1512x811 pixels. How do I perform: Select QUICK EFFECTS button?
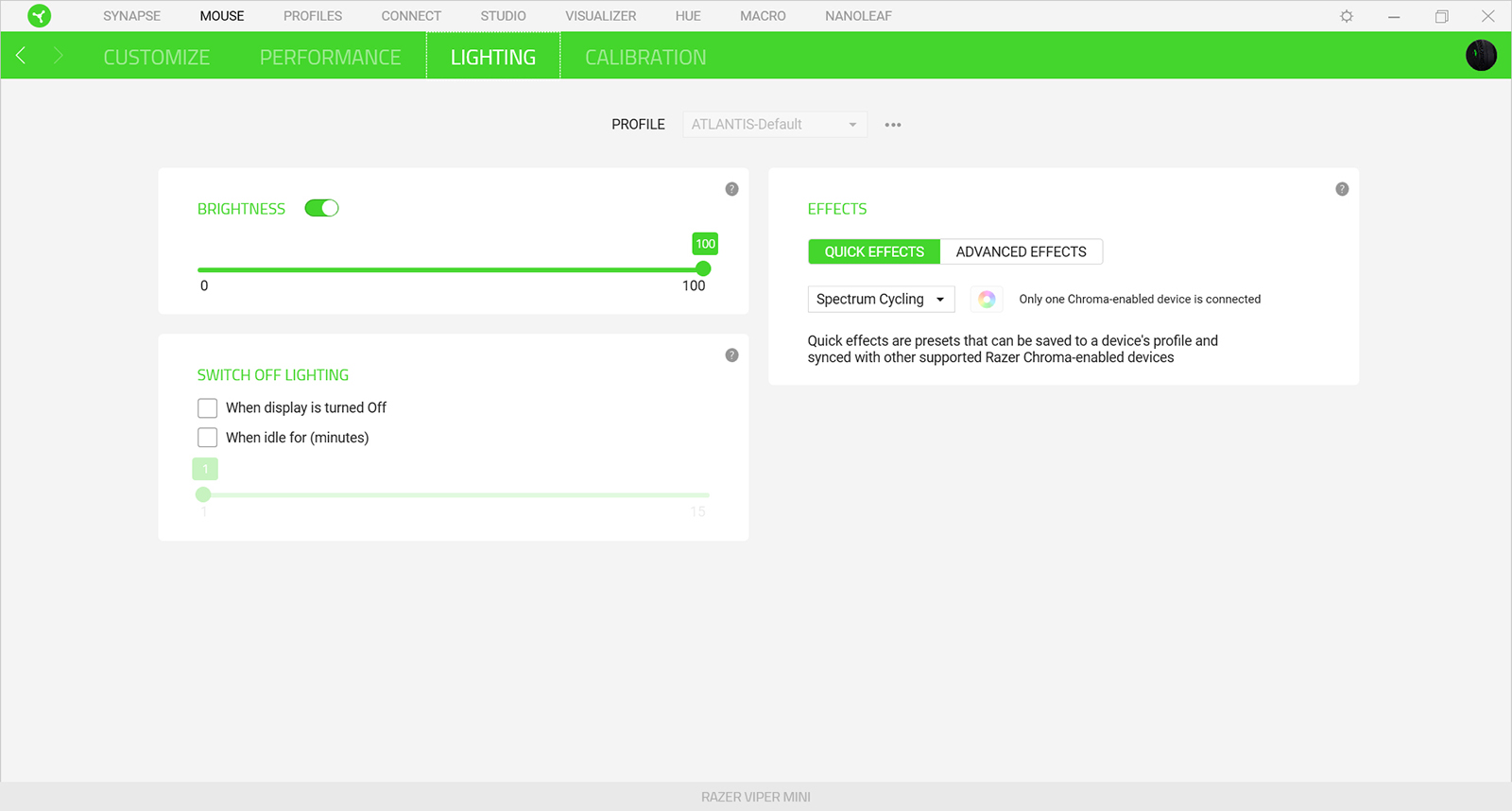point(874,251)
